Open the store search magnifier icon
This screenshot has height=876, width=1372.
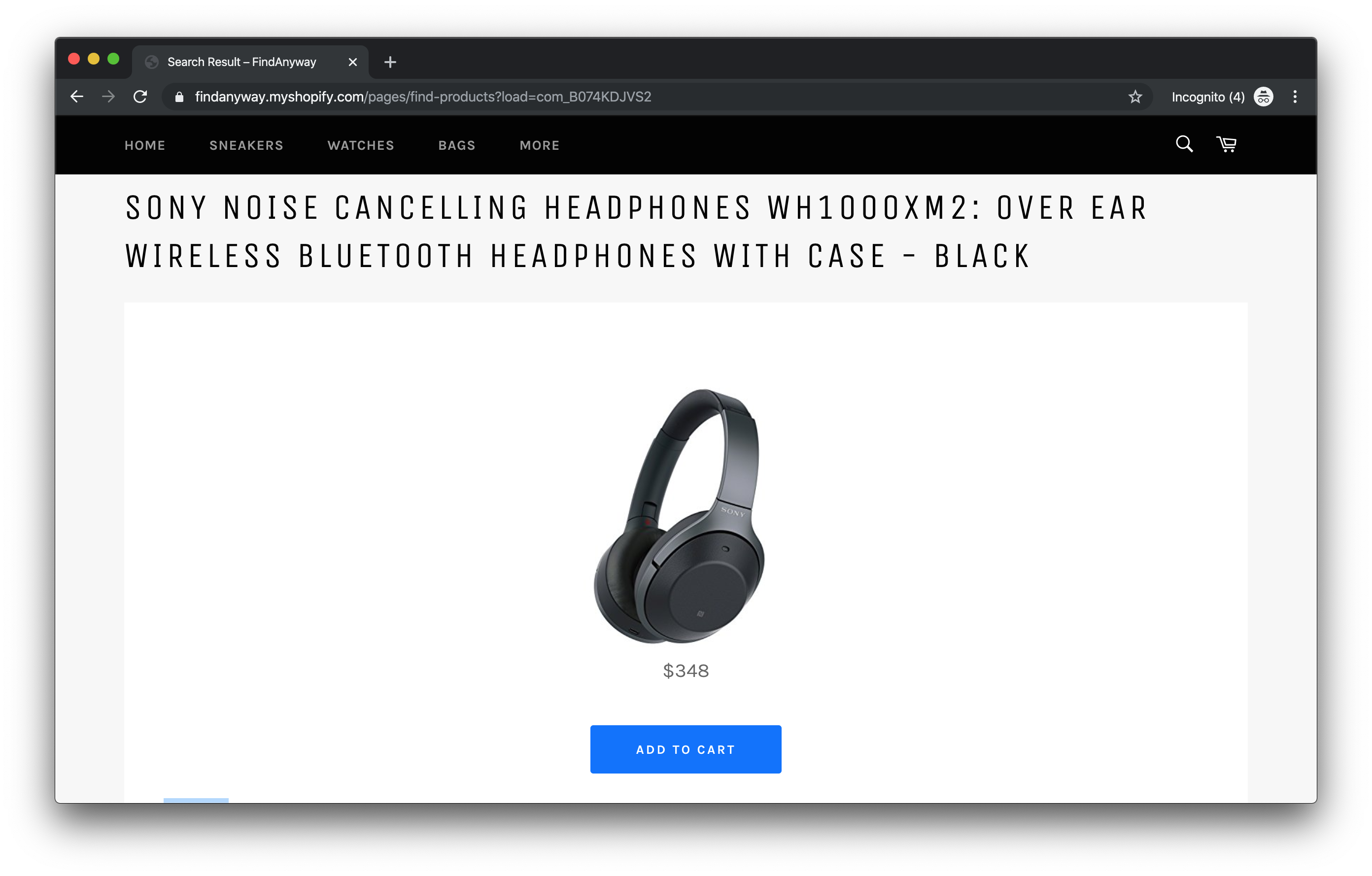[x=1184, y=144]
